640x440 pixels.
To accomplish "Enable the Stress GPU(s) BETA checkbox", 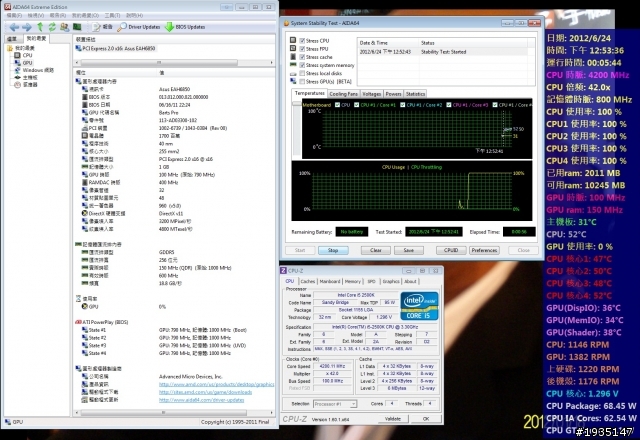I will 302,81.
